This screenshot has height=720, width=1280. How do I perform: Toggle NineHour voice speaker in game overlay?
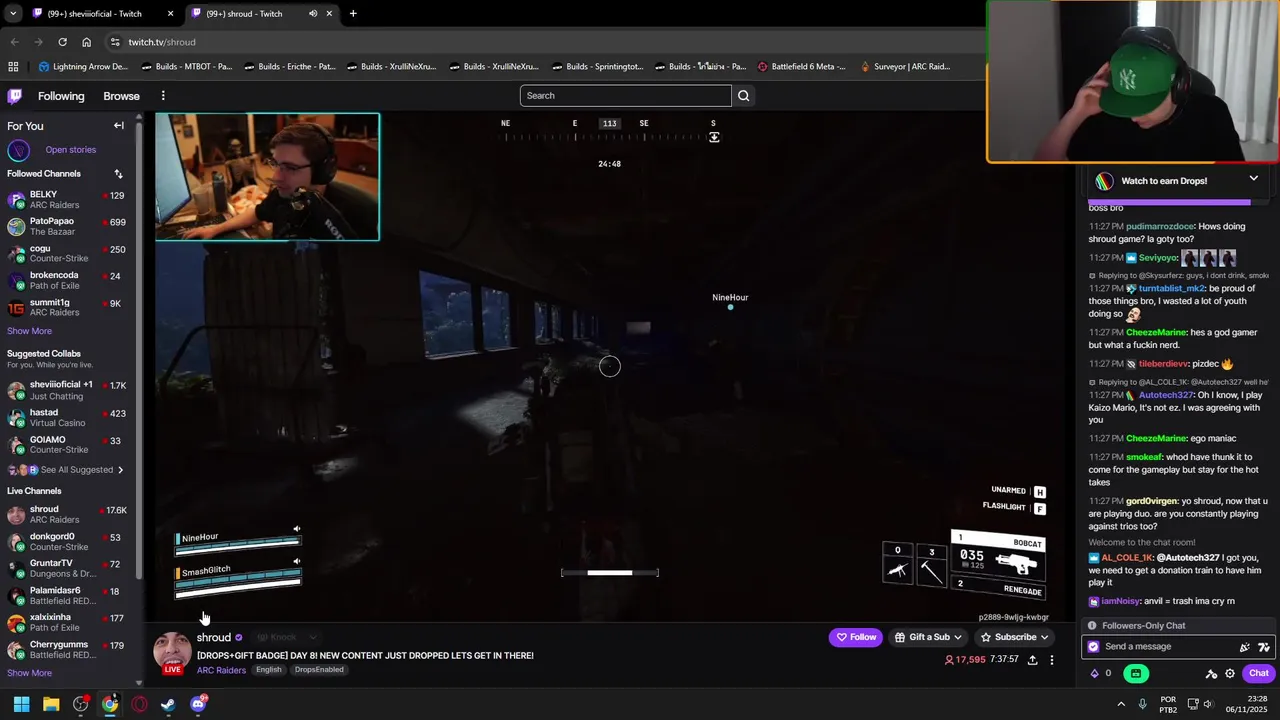click(296, 529)
